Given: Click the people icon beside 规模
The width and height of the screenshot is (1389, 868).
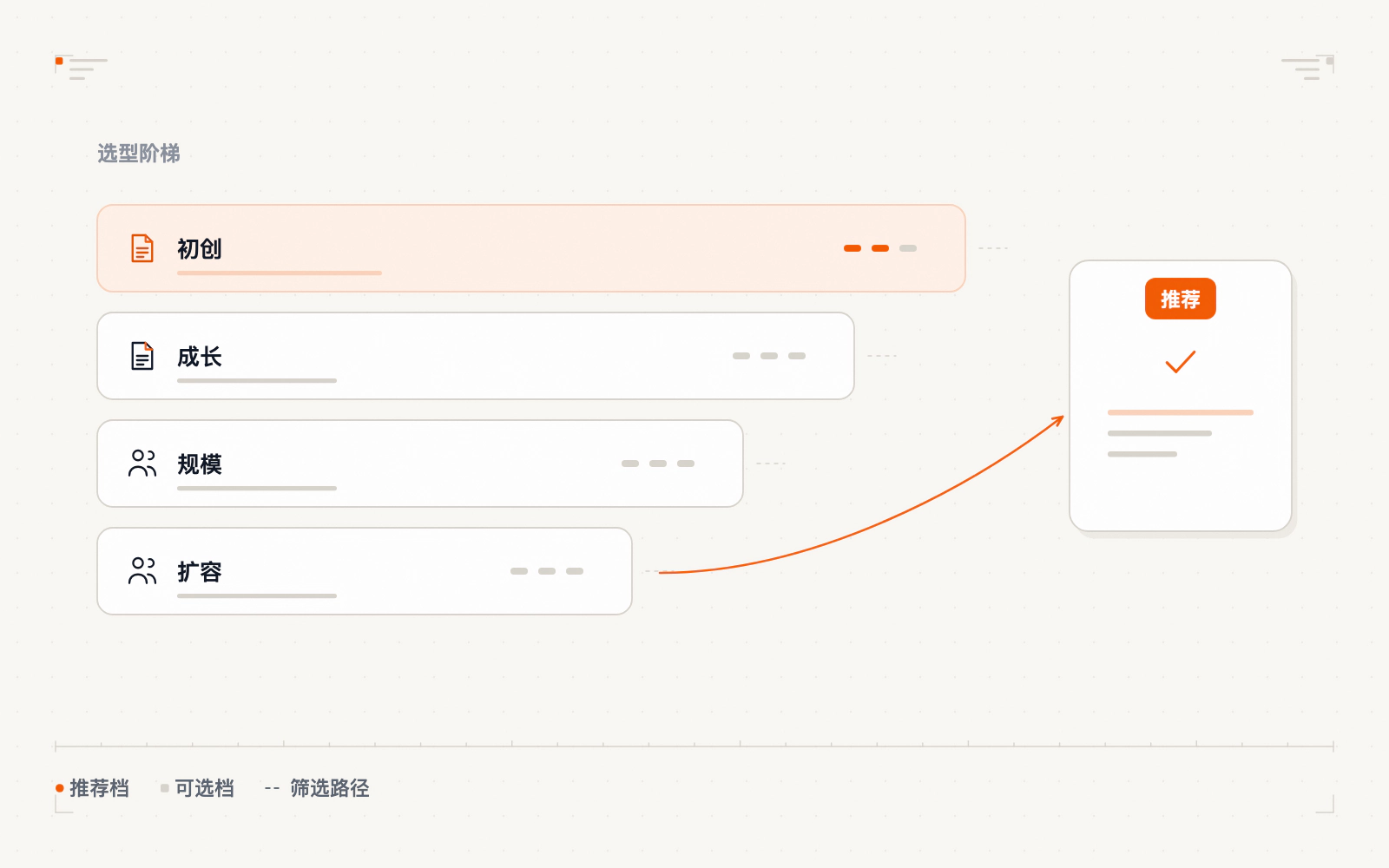Looking at the screenshot, I should click(142, 464).
